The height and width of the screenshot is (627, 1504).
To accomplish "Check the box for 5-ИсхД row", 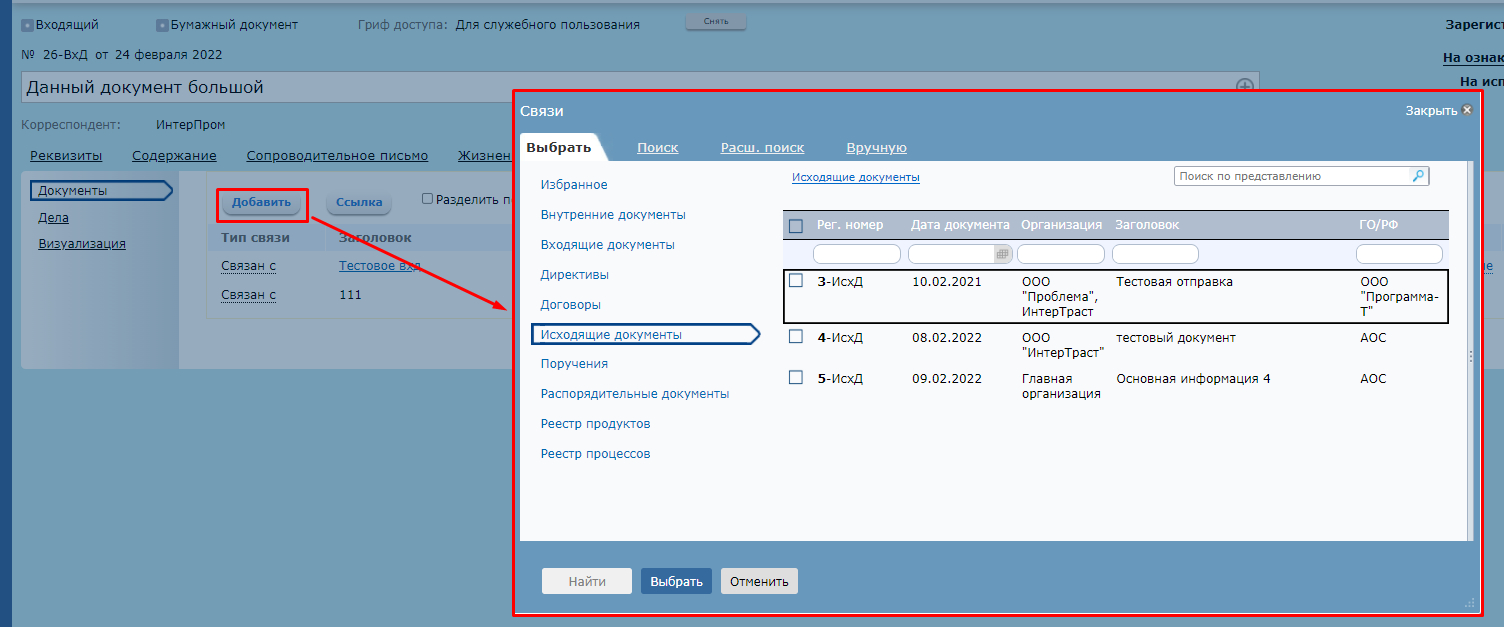I will 796,378.
